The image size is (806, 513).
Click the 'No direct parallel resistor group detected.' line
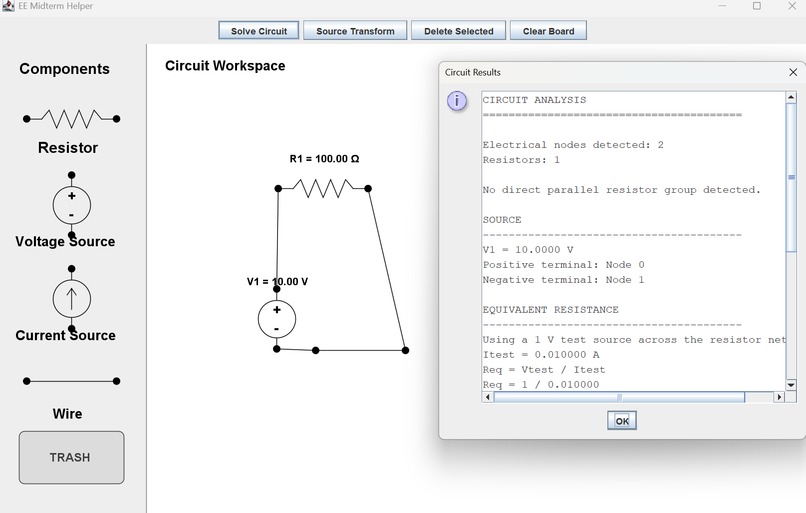tap(621, 190)
